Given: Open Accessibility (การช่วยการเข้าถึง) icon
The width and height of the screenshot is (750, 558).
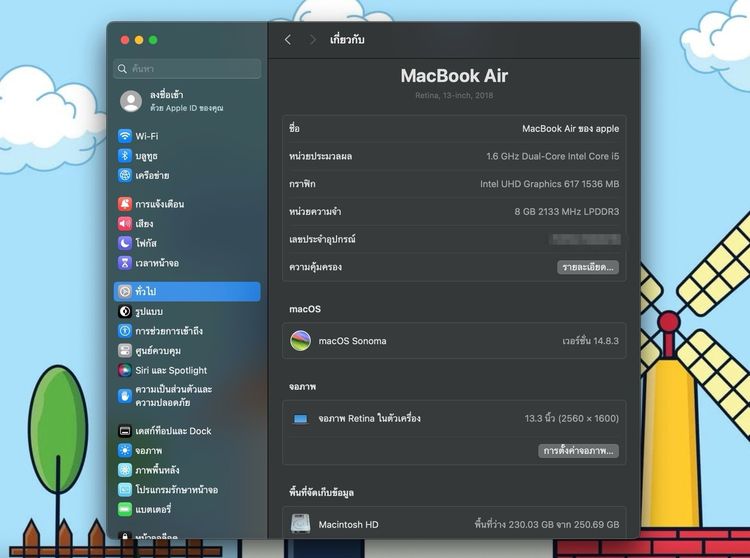Looking at the screenshot, I should coord(125,331).
